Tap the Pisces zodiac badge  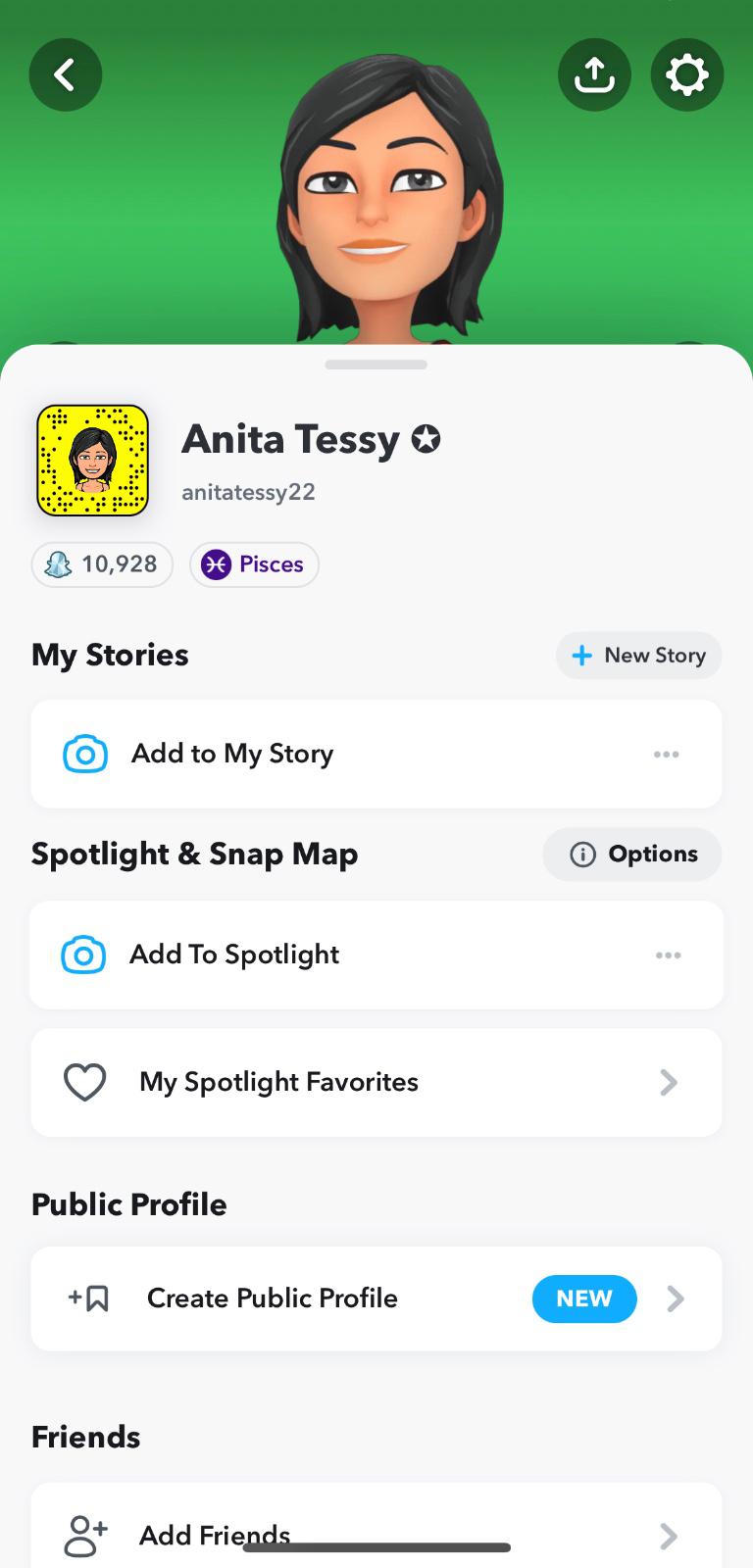[254, 564]
